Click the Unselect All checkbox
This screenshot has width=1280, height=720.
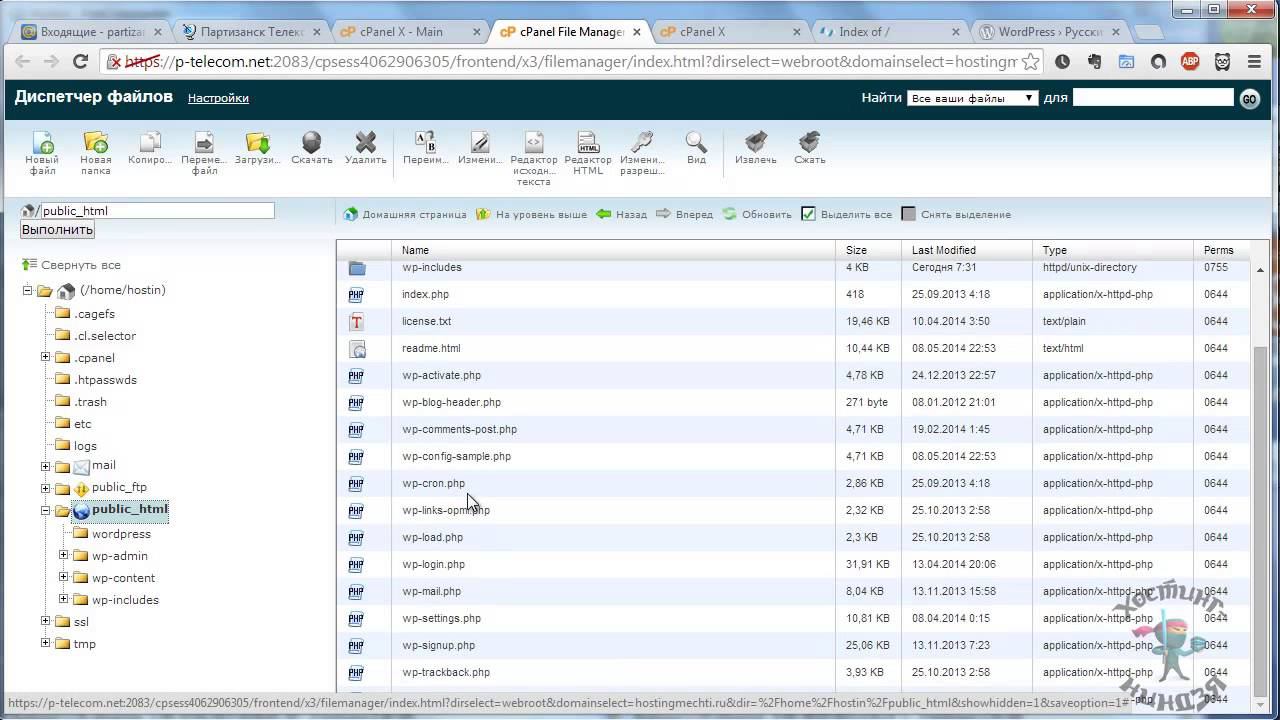tap(908, 214)
